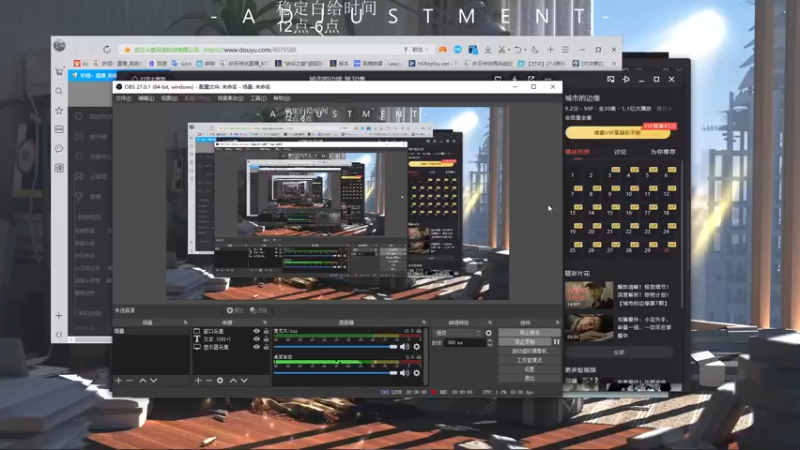Click the shopping cart icon in browser sidebar
Viewport: 800px width, 450px height.
[59, 72]
